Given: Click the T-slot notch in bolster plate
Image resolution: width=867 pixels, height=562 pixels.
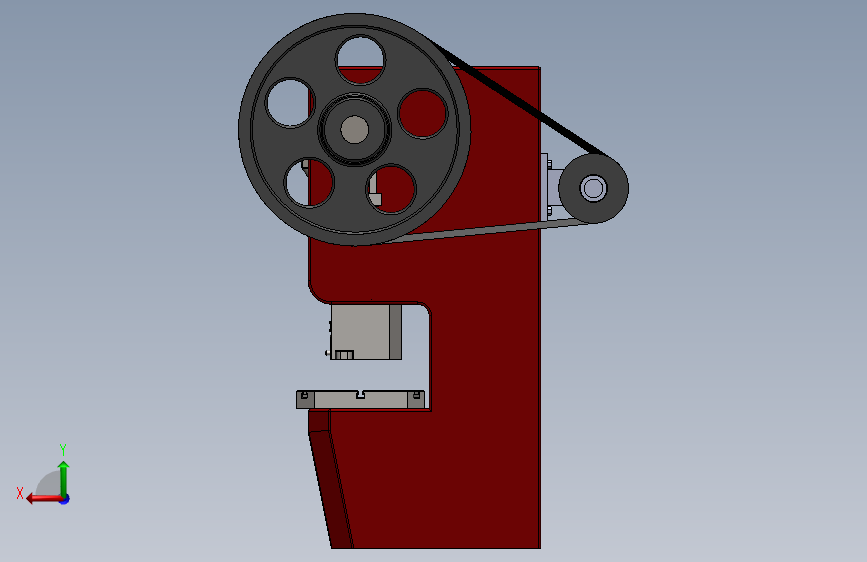Looking at the screenshot, I should click(361, 394).
